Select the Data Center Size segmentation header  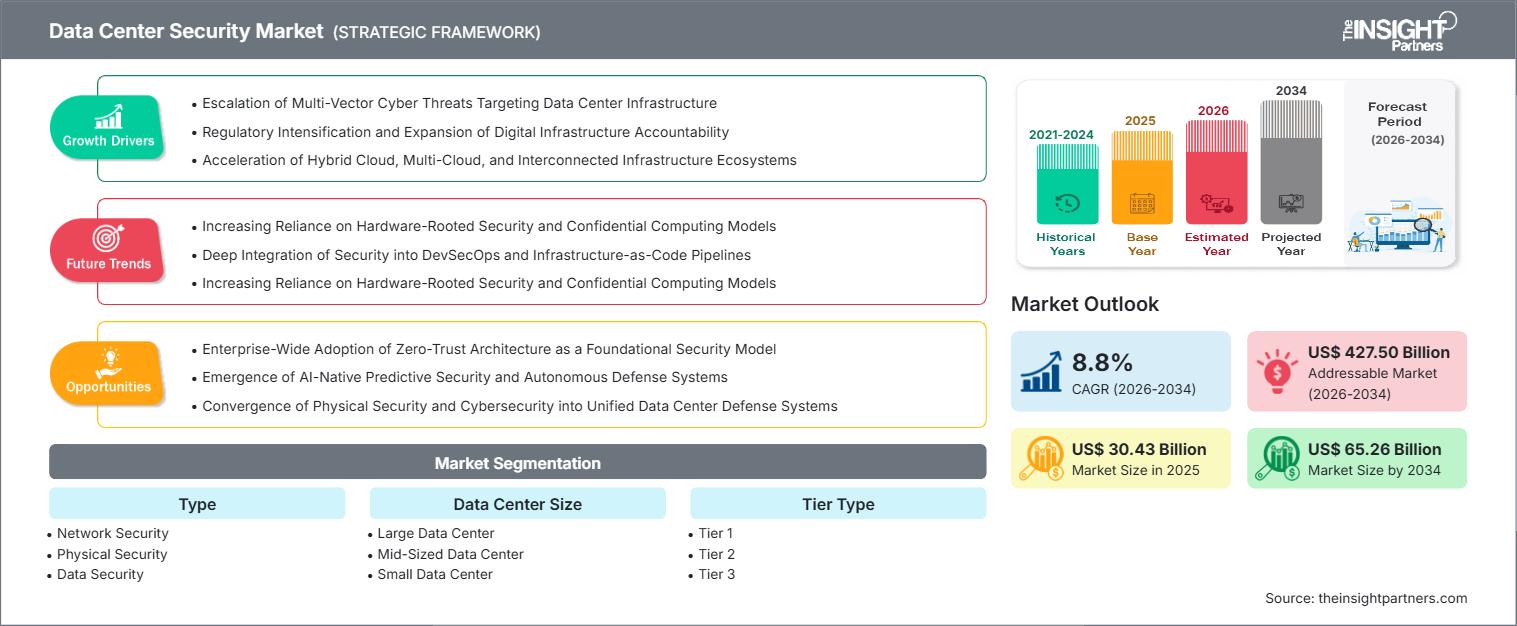(x=517, y=504)
